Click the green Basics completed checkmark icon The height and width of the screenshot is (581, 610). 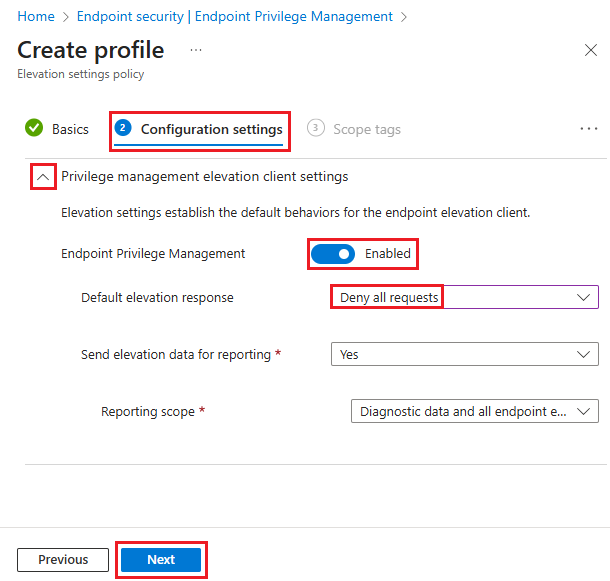pyautogui.click(x=34, y=128)
